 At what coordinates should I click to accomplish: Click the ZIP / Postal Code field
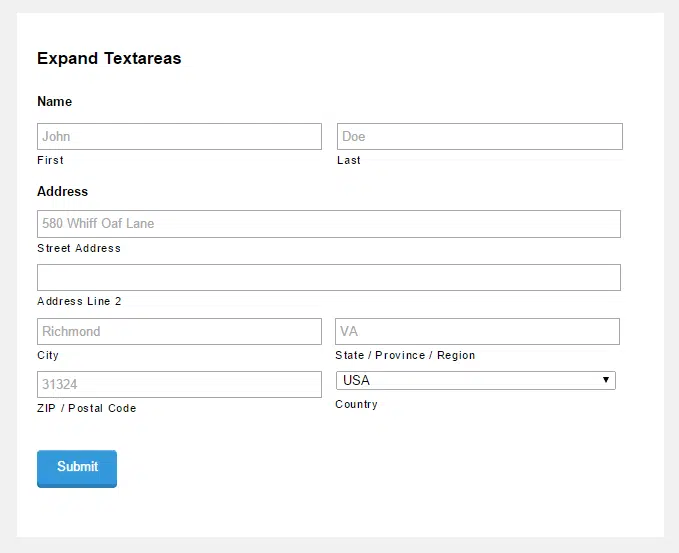[179, 384]
